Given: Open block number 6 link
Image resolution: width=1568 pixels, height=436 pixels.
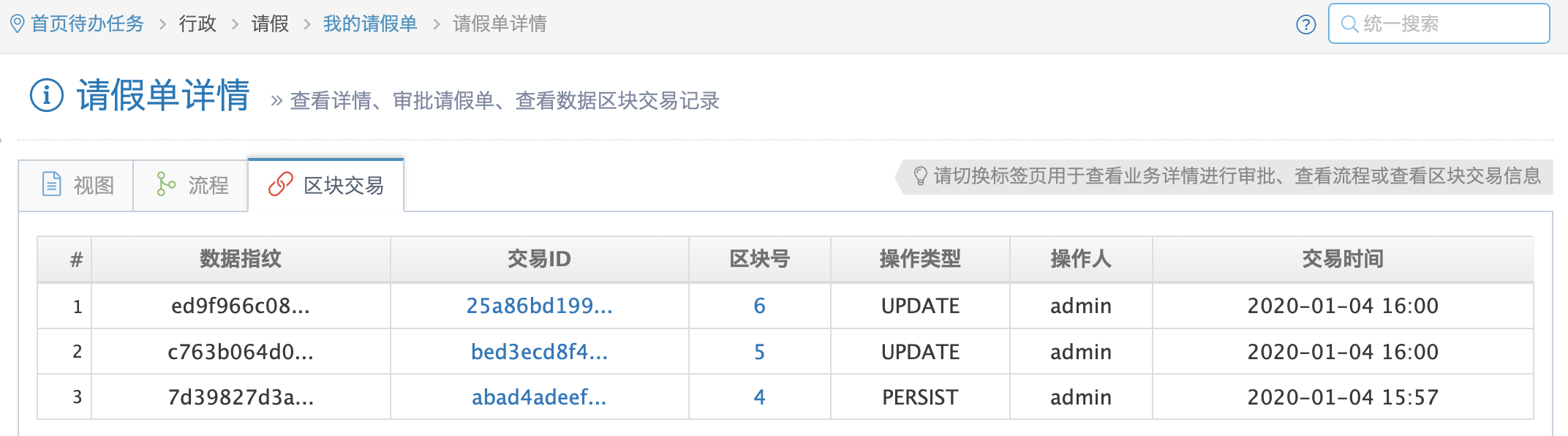Looking at the screenshot, I should (x=759, y=306).
